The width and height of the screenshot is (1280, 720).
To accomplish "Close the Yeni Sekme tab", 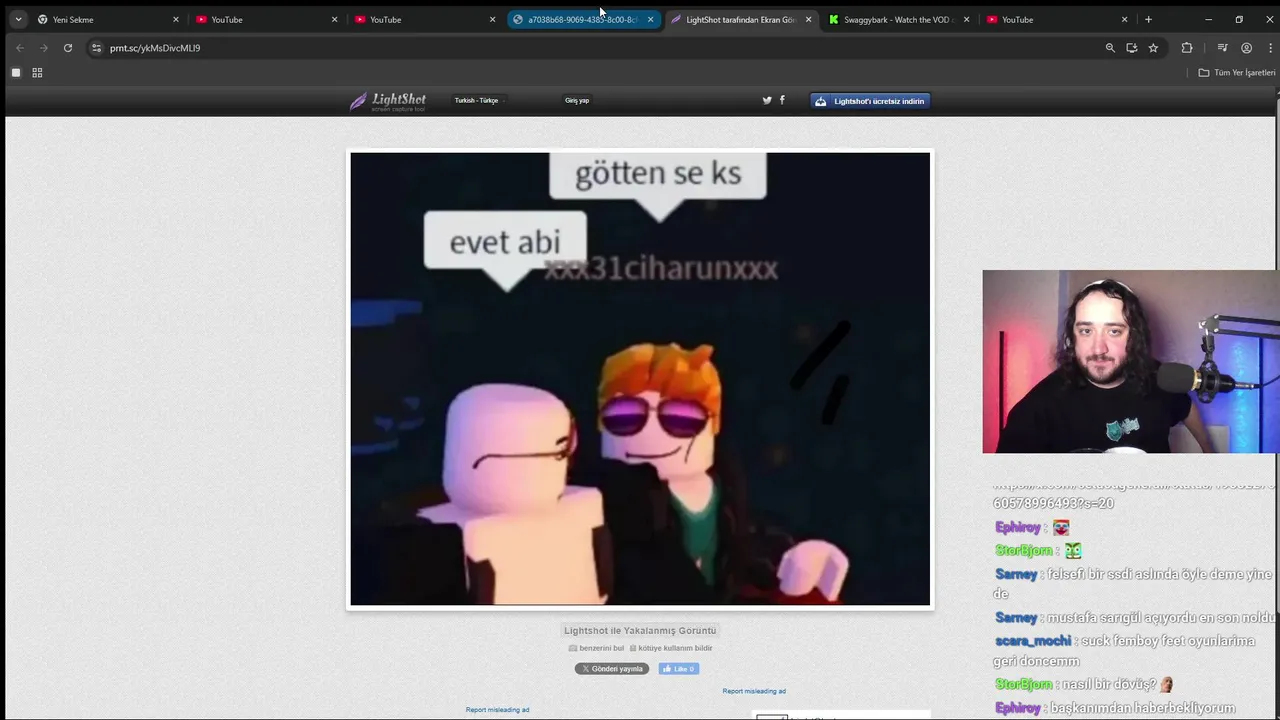I will 176,19.
